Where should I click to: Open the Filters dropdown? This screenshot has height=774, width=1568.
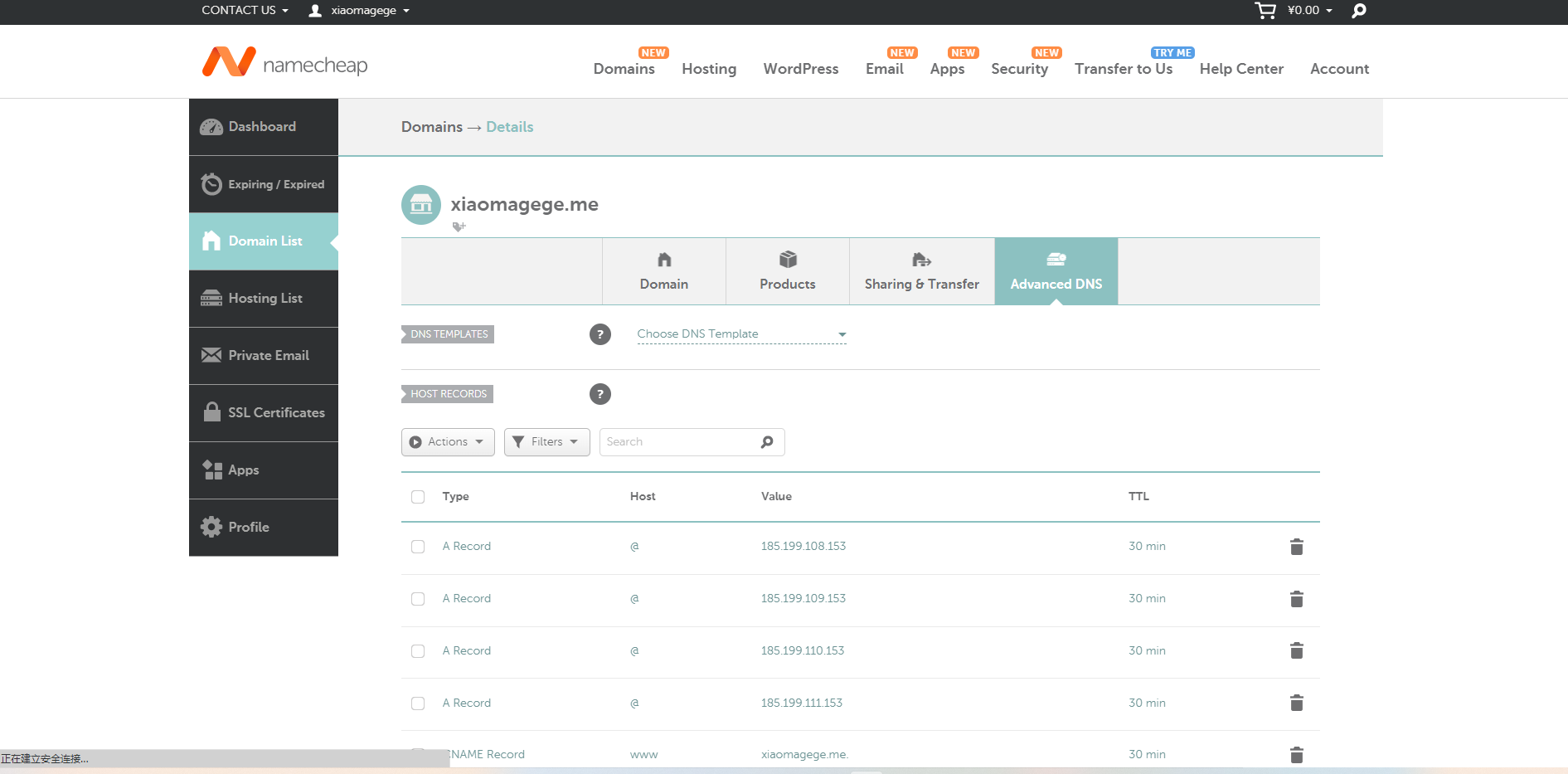tap(547, 442)
